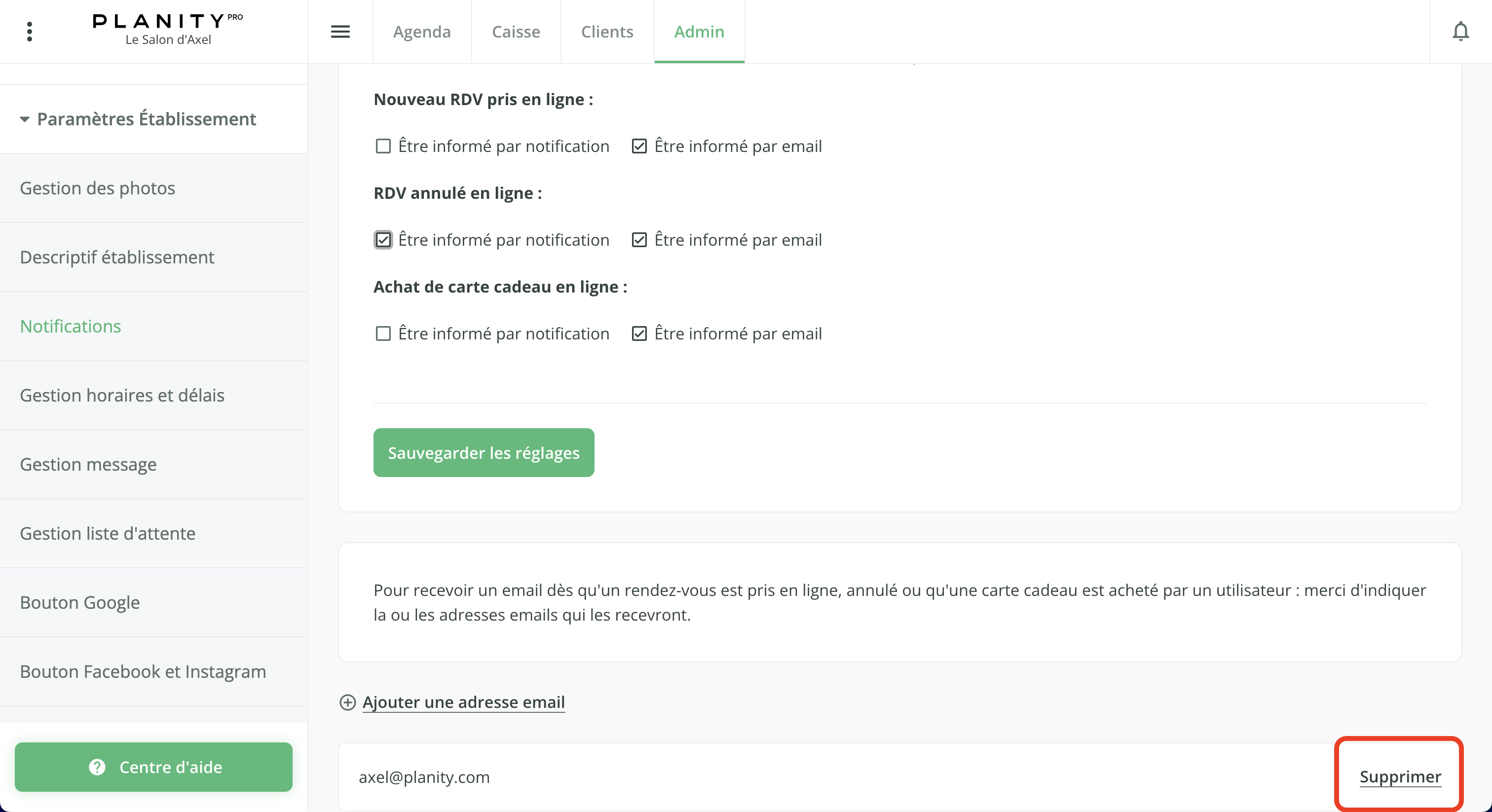Switch to the Agenda tab
The width and height of the screenshot is (1492, 812).
click(x=422, y=31)
